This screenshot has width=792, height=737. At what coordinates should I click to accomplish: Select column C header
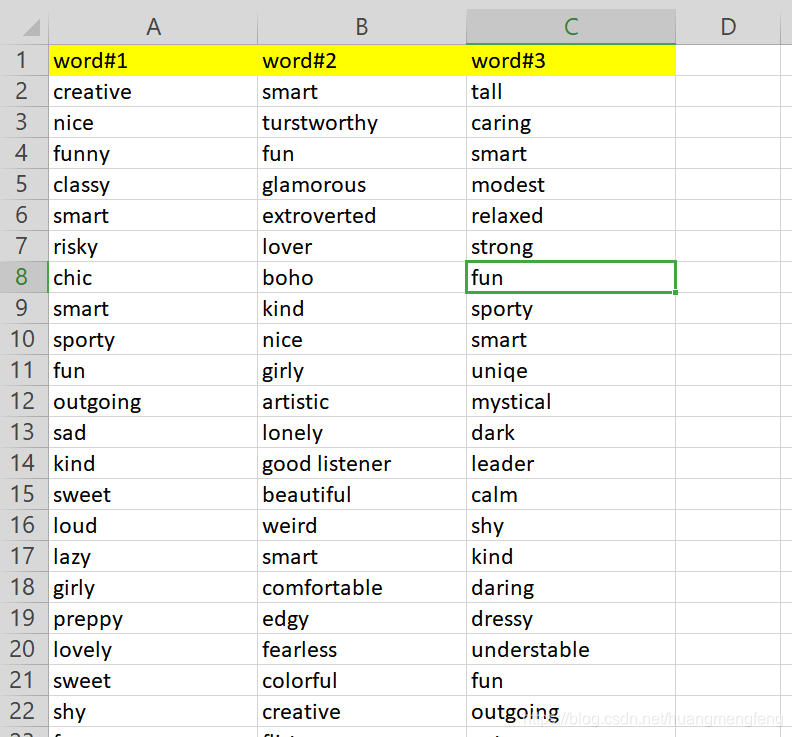[571, 27]
